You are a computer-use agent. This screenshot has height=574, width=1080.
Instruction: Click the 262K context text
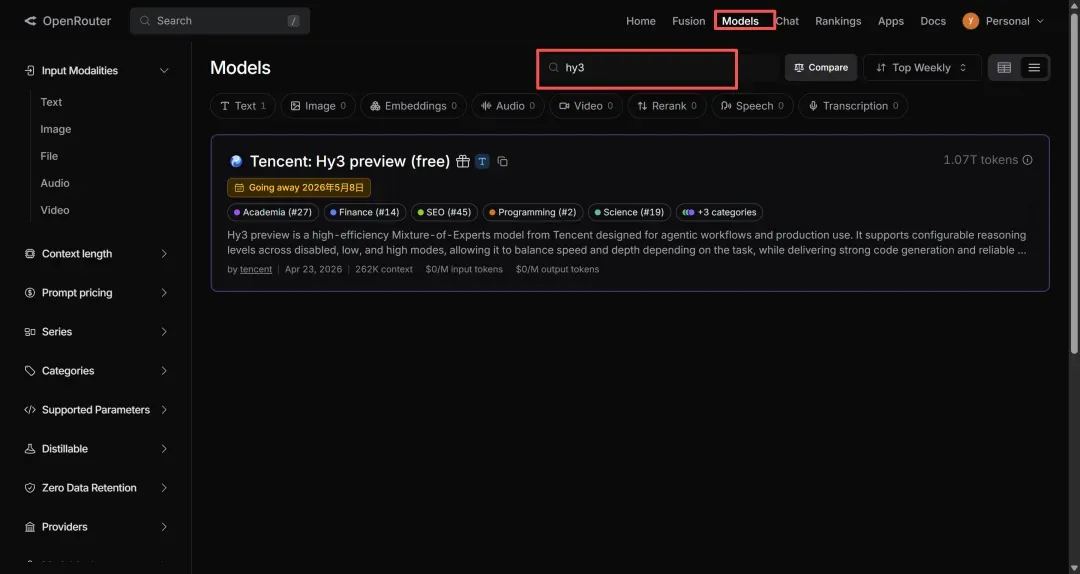click(384, 269)
